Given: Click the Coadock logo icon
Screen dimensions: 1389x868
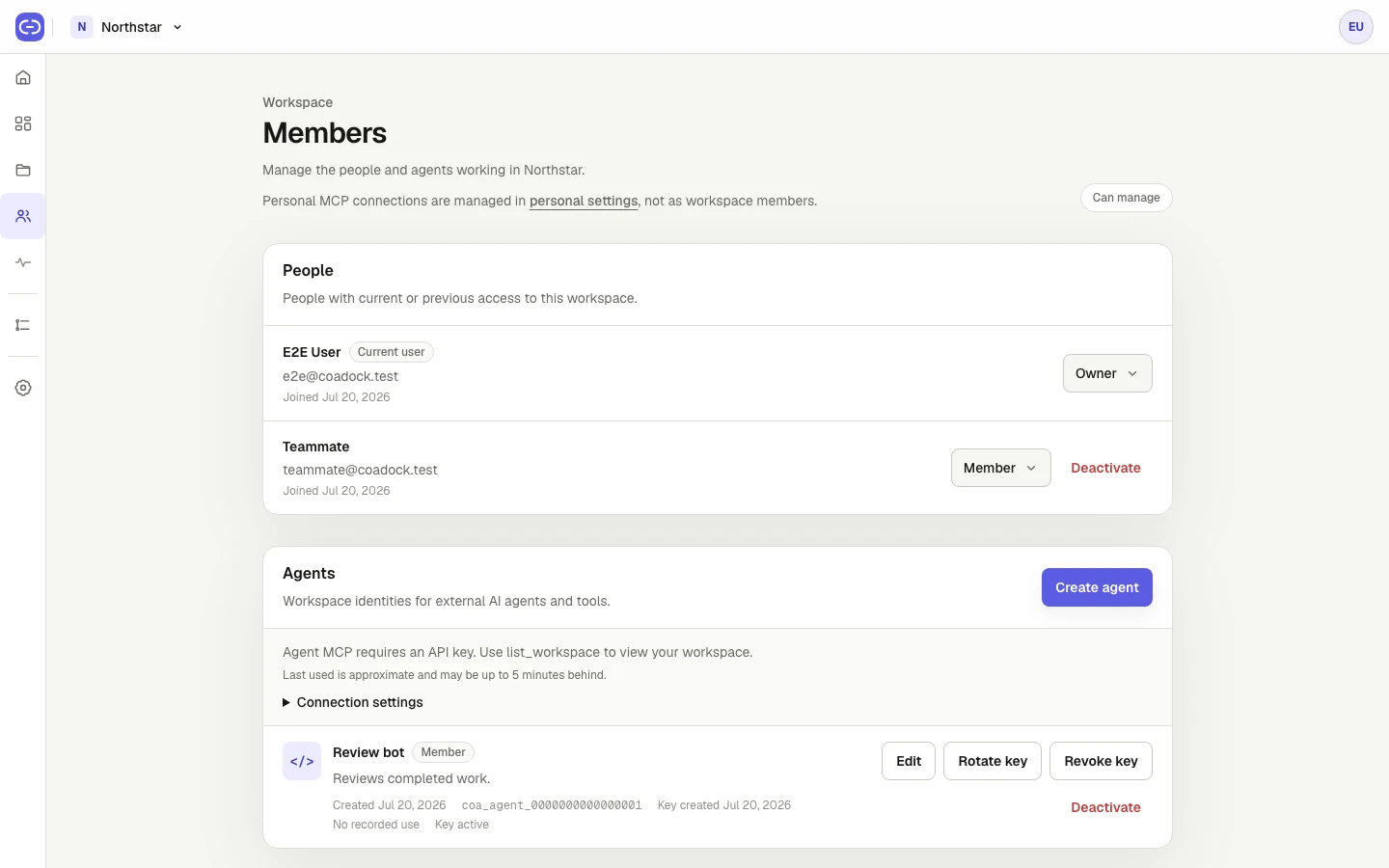Looking at the screenshot, I should (30, 27).
